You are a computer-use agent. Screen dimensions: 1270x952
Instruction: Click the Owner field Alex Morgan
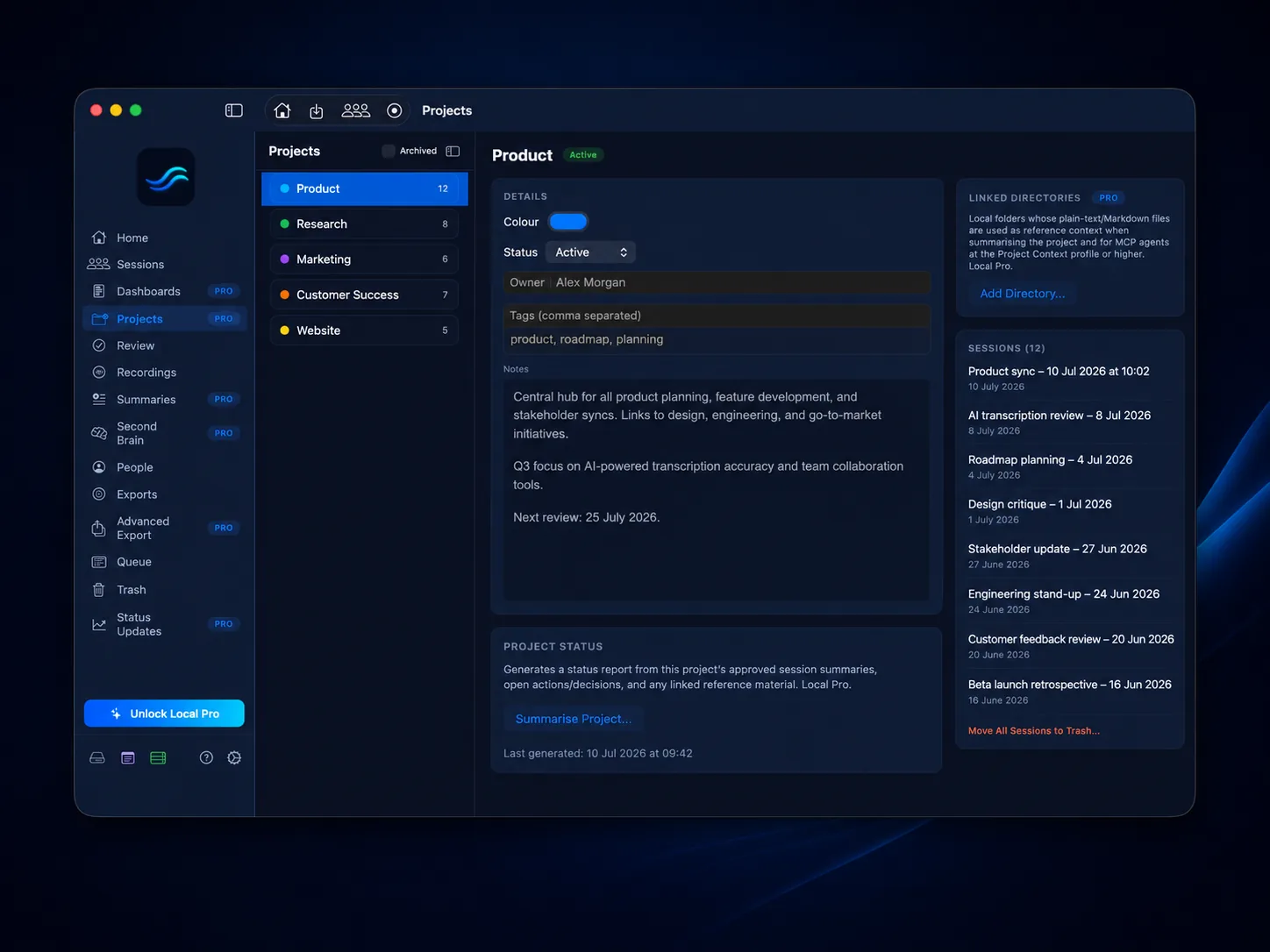coord(717,282)
